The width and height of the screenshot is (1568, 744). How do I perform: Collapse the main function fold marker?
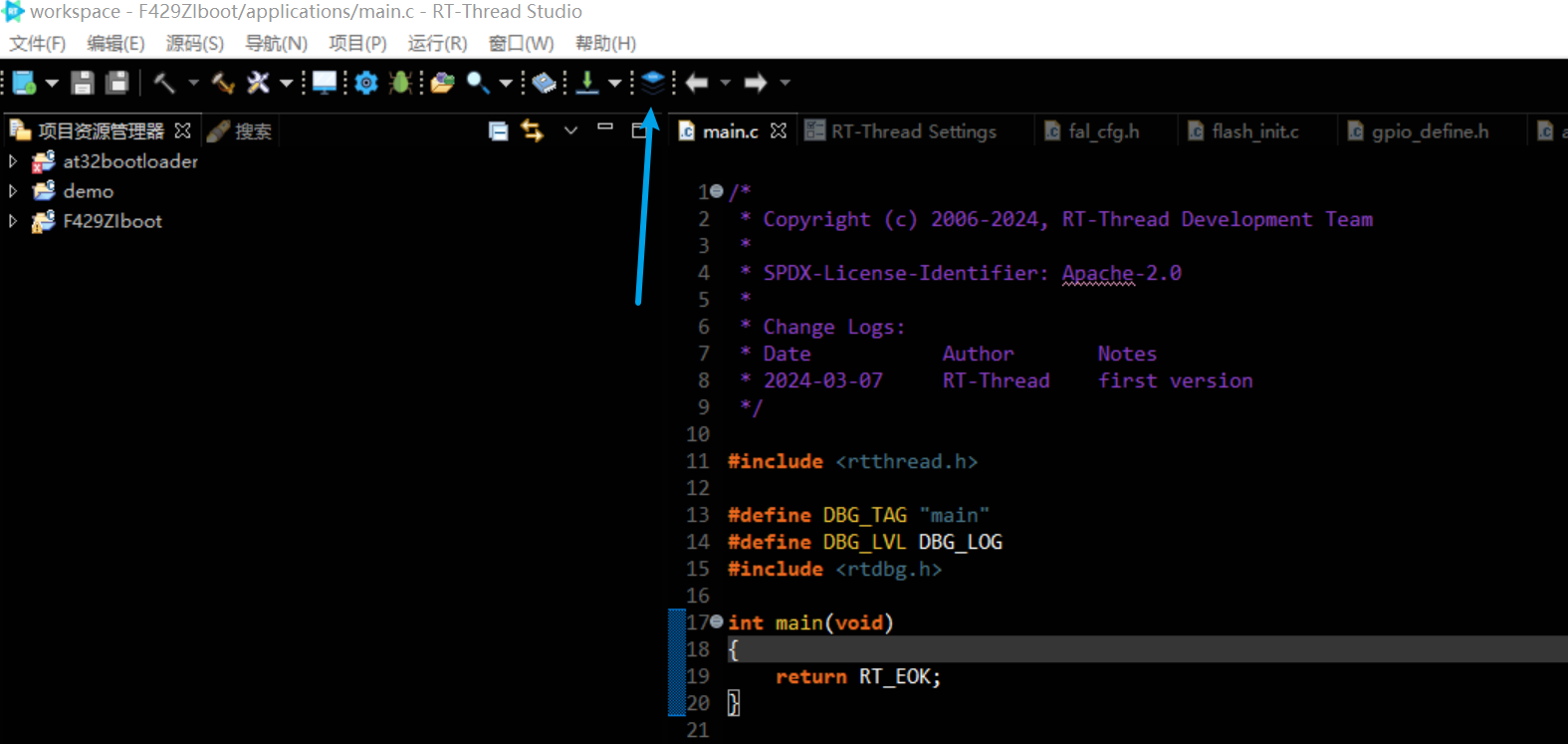[x=716, y=621]
